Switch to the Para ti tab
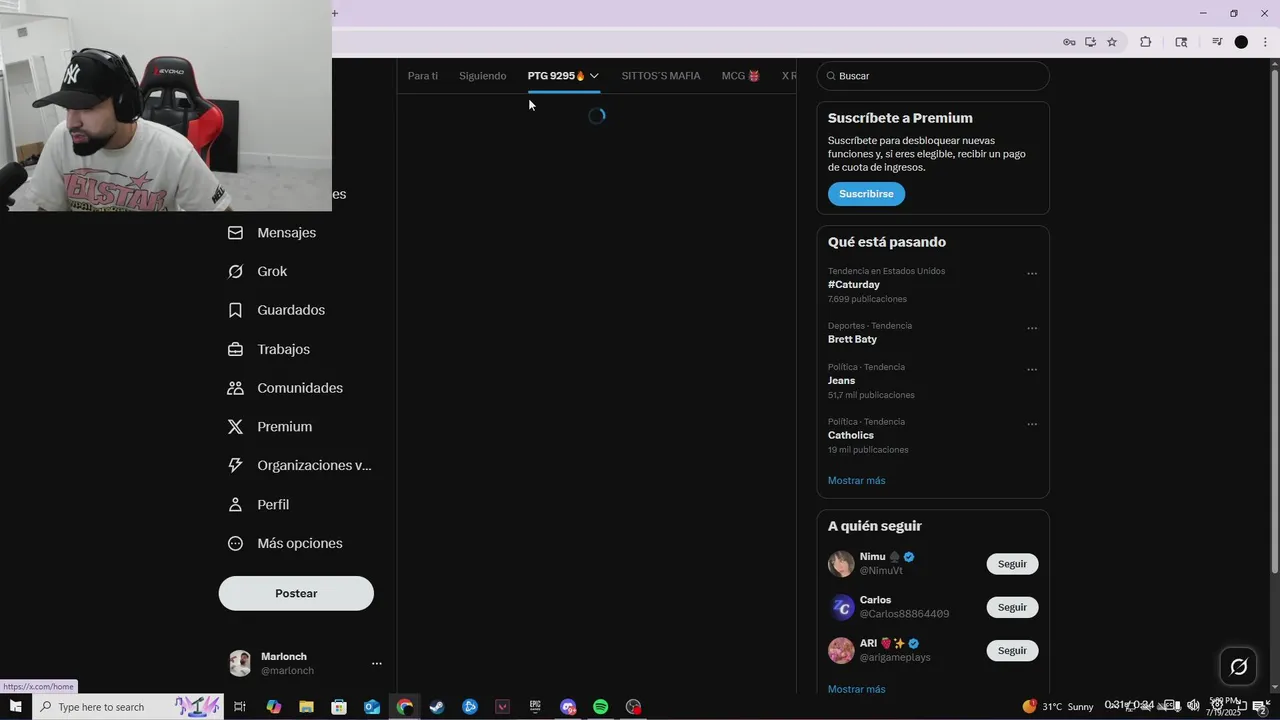The image size is (1280, 720). pos(423,76)
